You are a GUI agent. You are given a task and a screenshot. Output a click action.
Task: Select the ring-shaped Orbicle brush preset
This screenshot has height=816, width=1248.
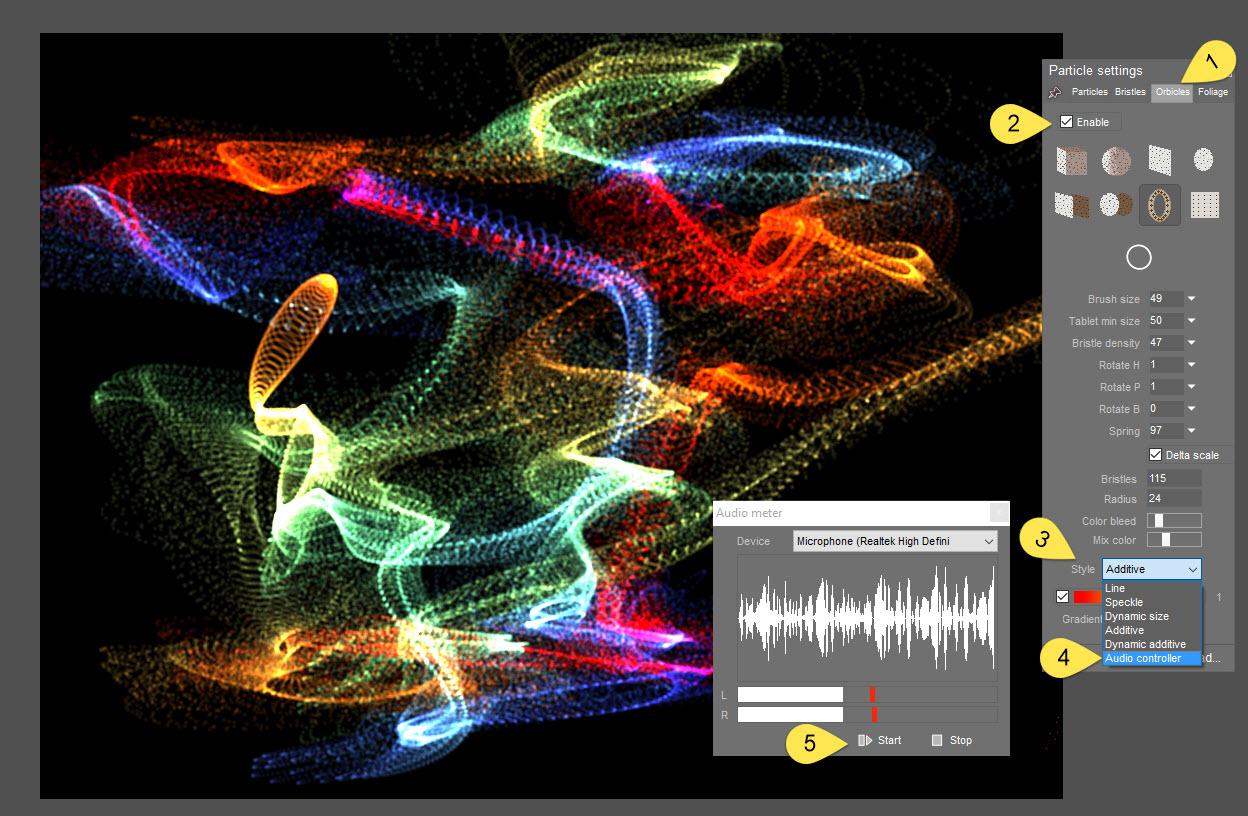click(x=1159, y=204)
